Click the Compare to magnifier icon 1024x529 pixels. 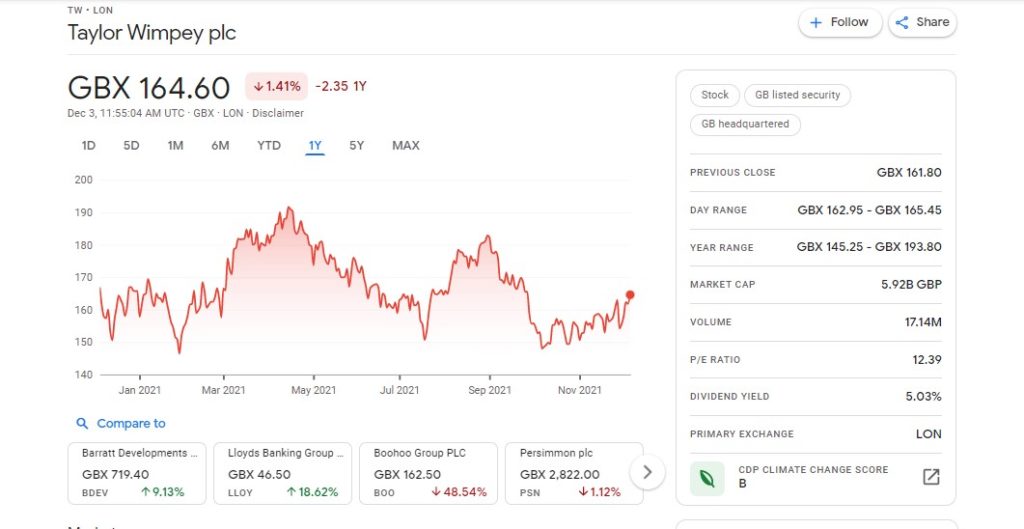82,423
